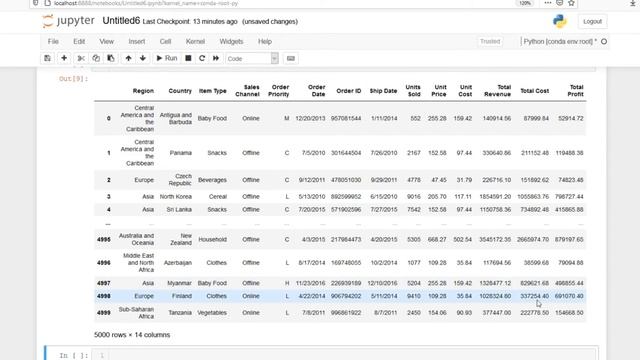This screenshot has width=640, height=360.
Task: Click the Order ID column header
Action: coord(349,91)
